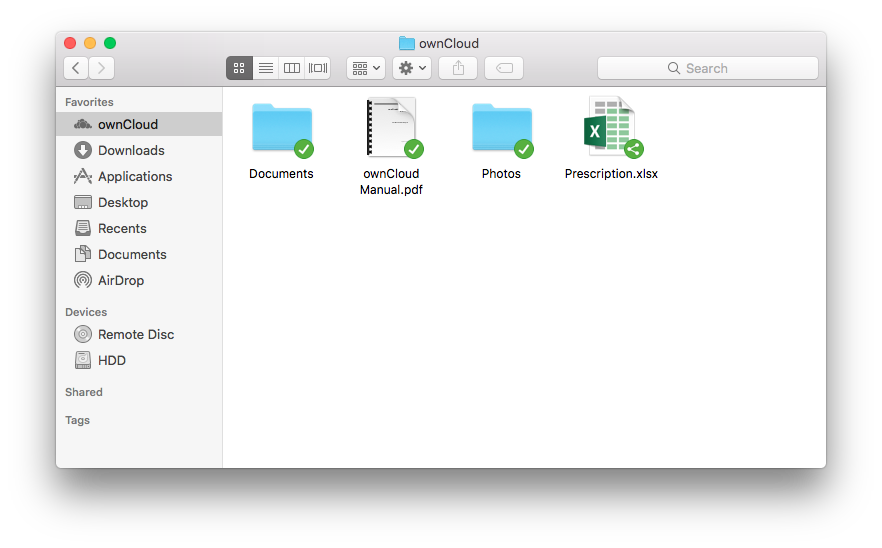Viewport: 882px width, 548px height.
Task: Switch to column view
Action: tap(291, 68)
